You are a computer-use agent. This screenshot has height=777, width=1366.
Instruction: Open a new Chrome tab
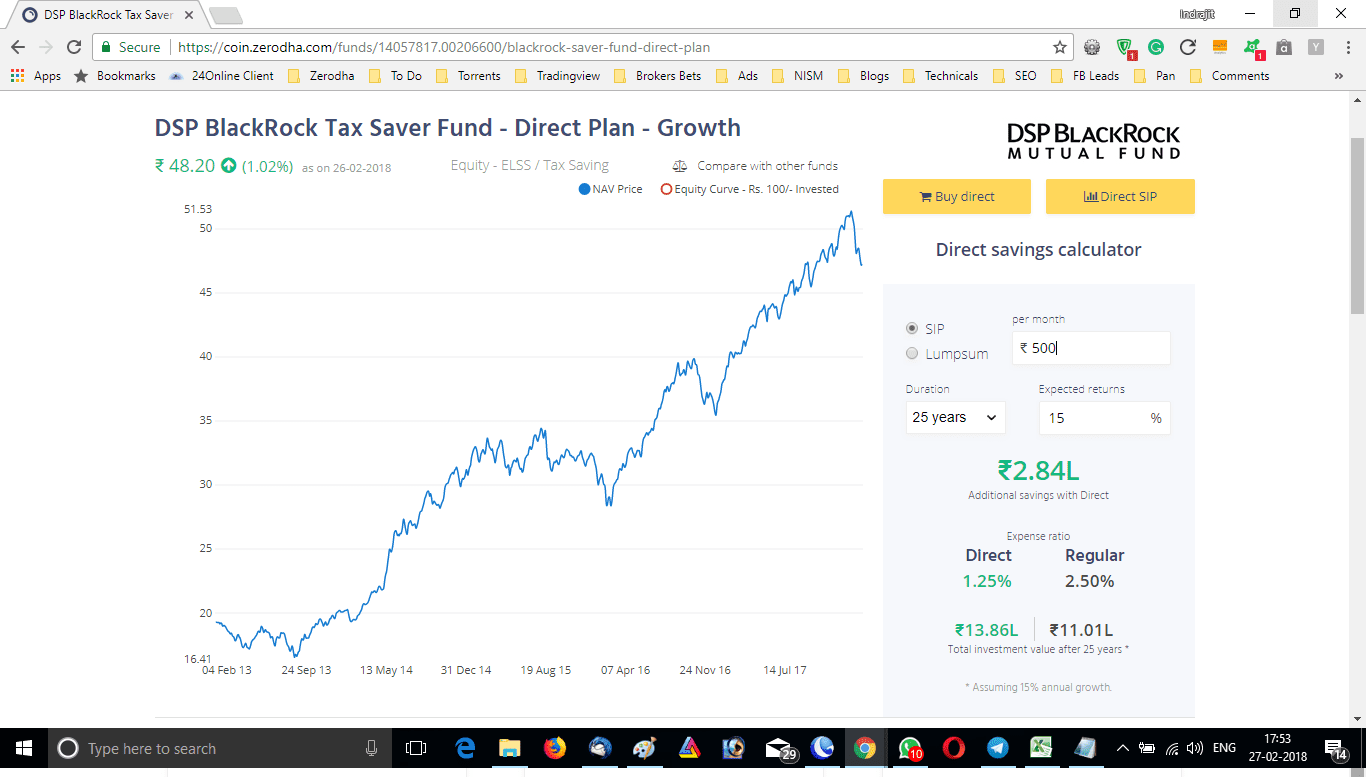point(226,15)
